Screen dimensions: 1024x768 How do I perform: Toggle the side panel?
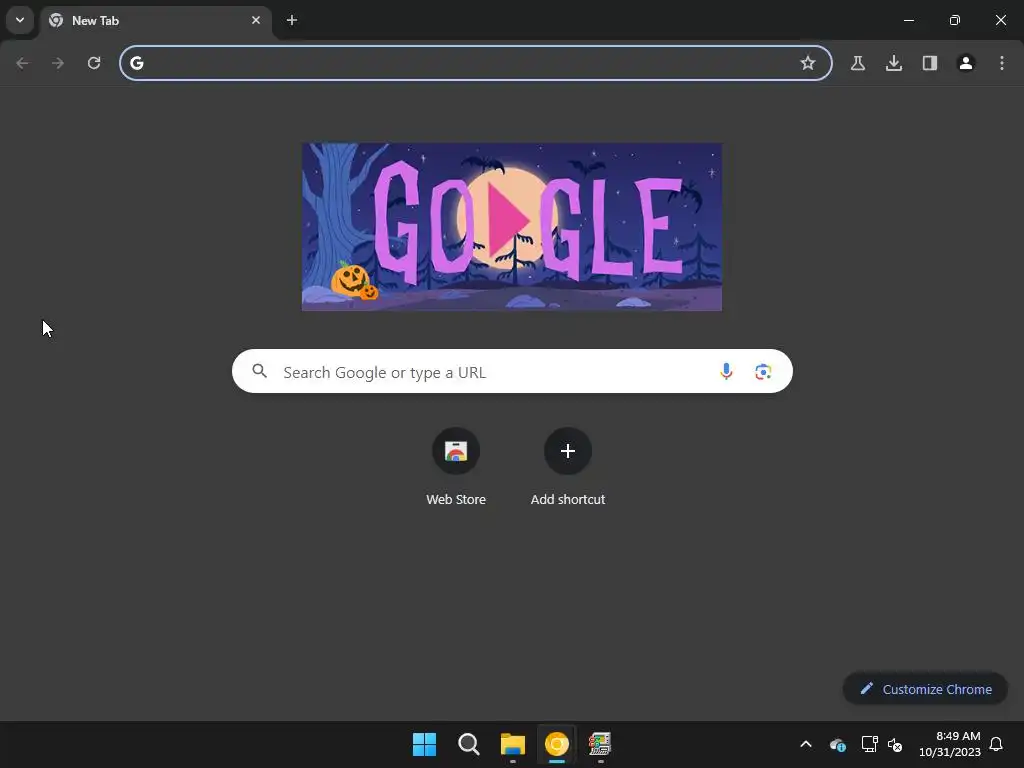(930, 63)
